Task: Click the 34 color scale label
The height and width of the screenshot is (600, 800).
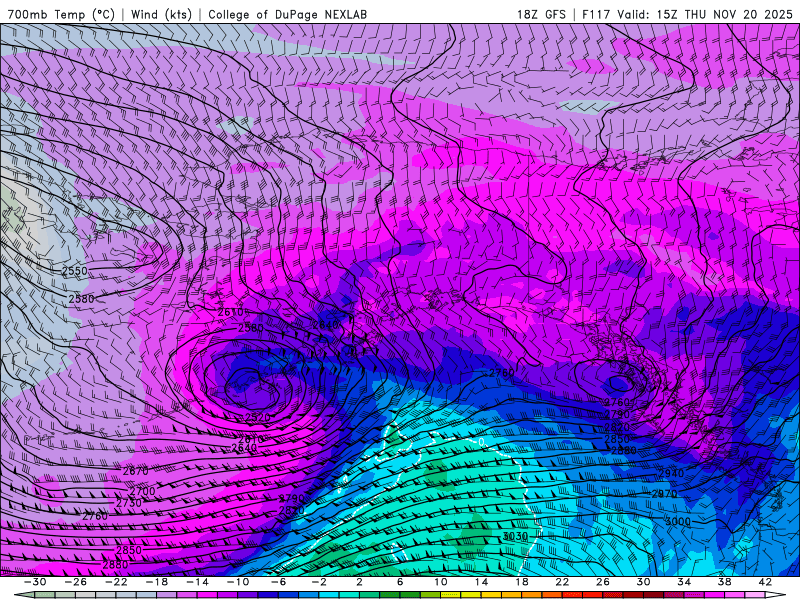Action: tap(684, 582)
